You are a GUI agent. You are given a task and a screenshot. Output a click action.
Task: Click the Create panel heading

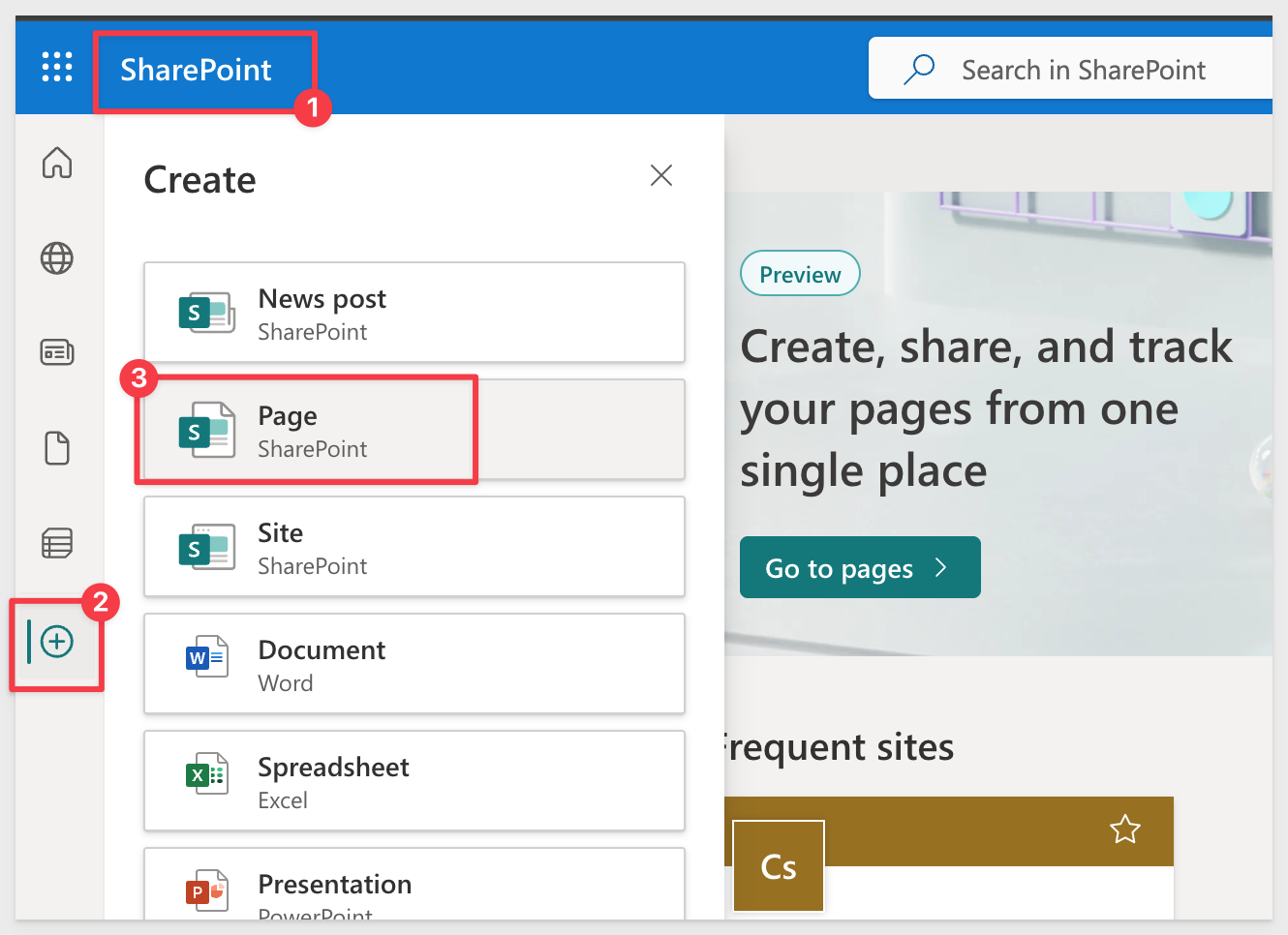click(199, 180)
